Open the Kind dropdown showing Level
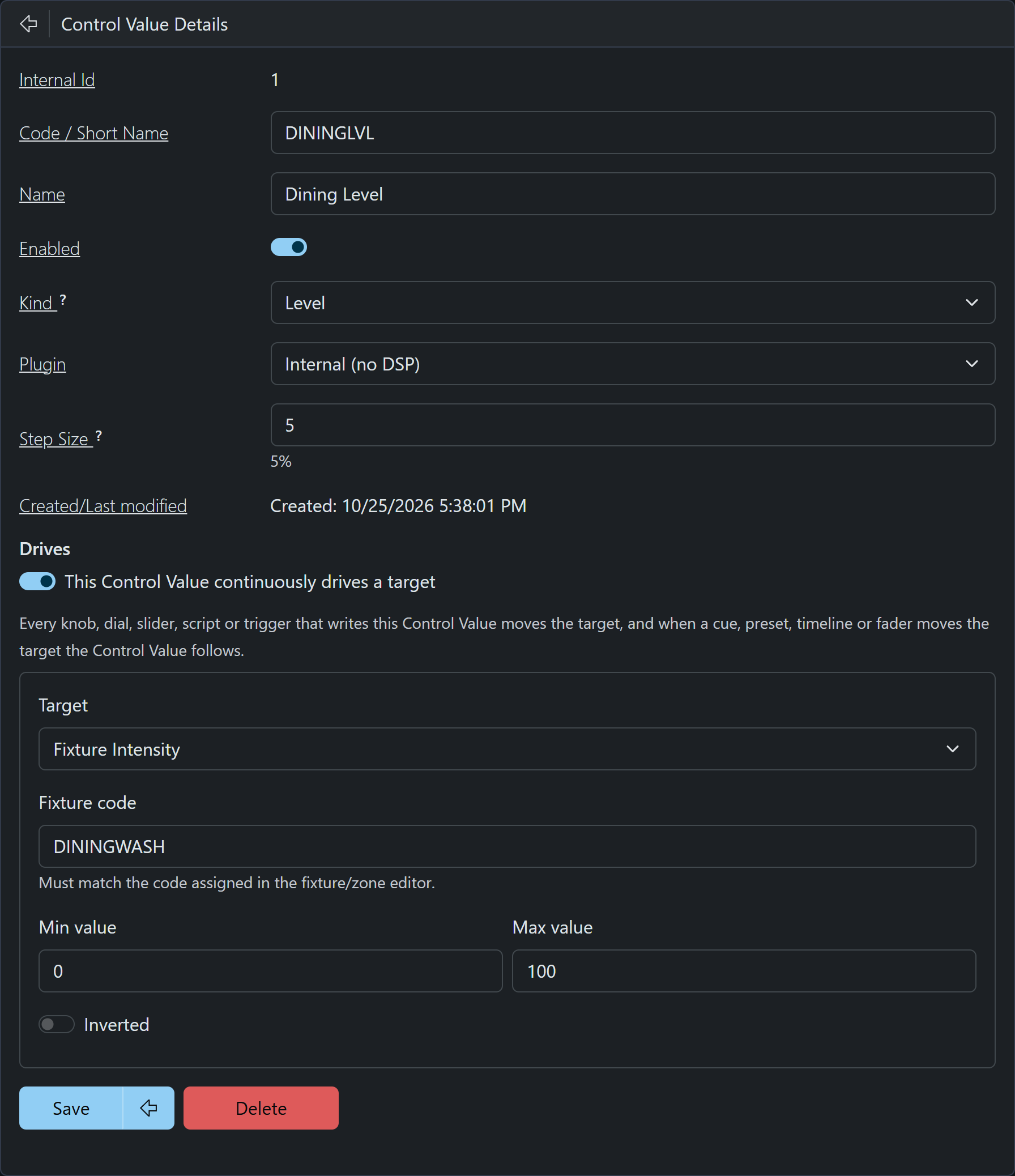 pyautogui.click(x=633, y=302)
